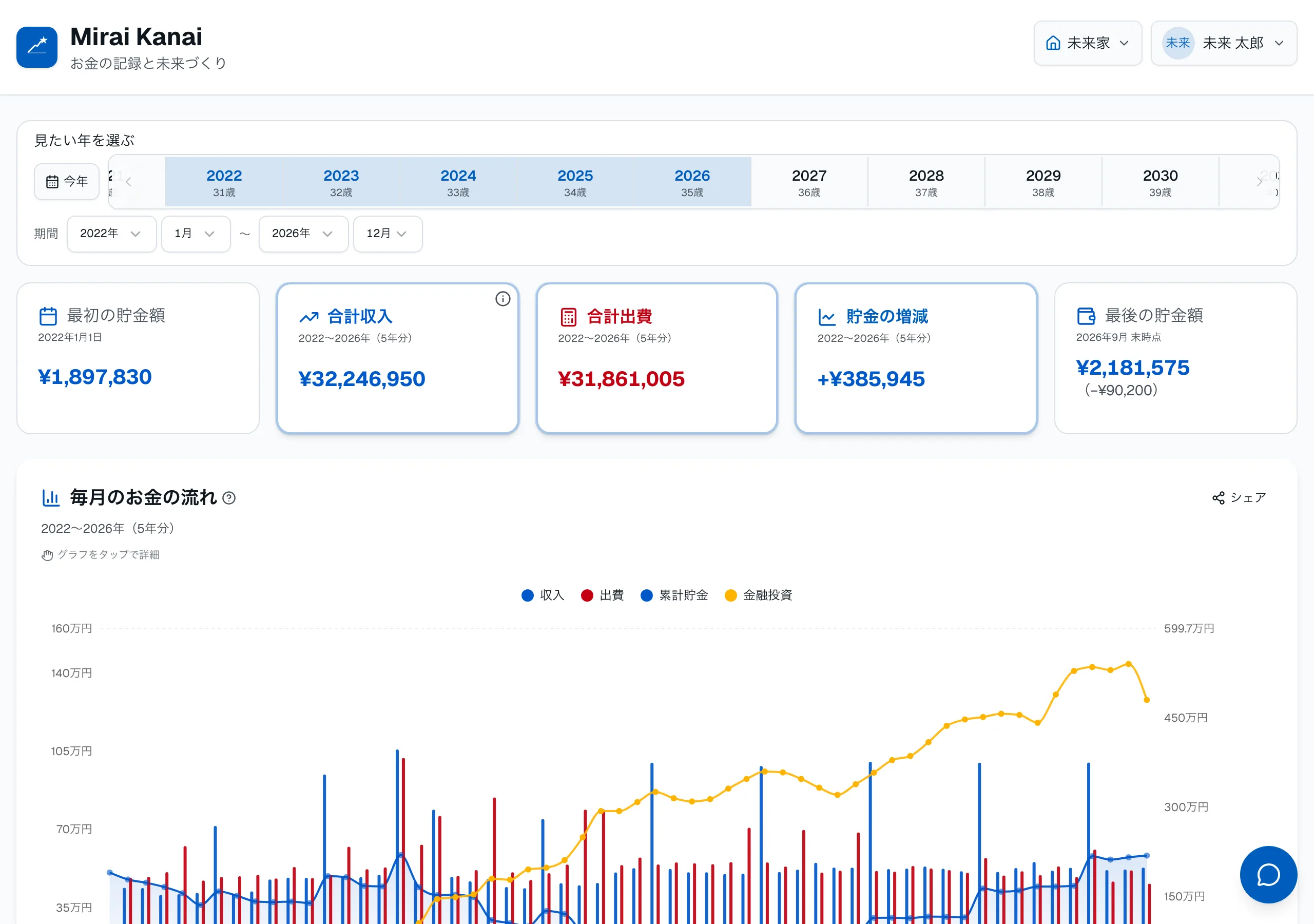The height and width of the screenshot is (924, 1314).
Task: Click the Mirai Kanai title text
Action: pyautogui.click(x=136, y=37)
